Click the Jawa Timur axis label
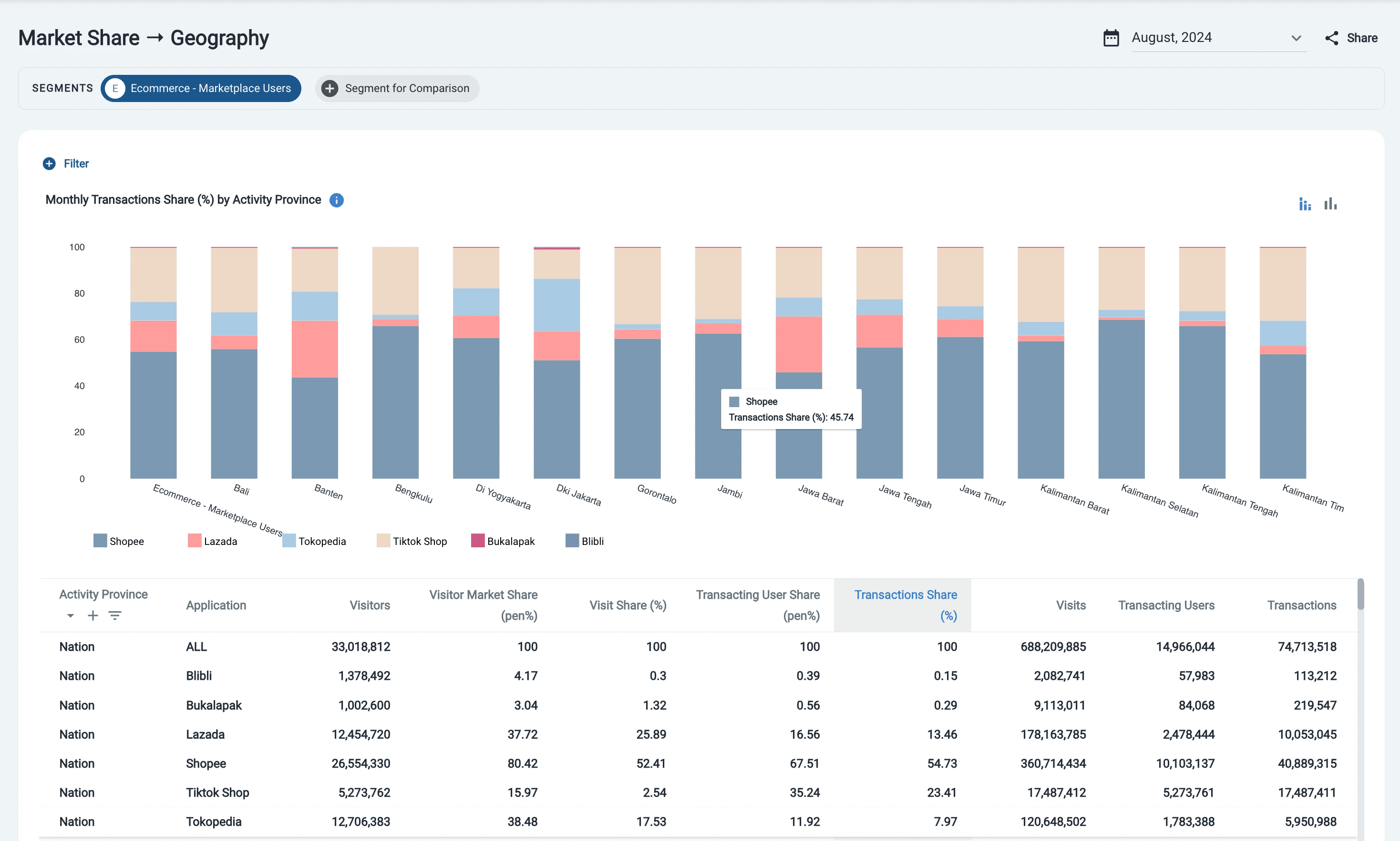Image resolution: width=1400 pixels, height=841 pixels. [x=982, y=495]
